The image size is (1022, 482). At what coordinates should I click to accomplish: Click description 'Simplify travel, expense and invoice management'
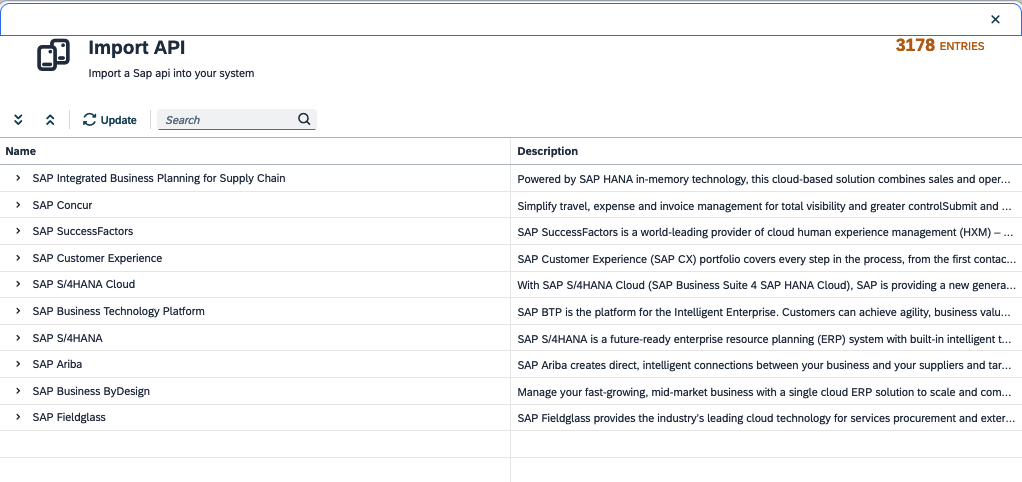point(766,206)
